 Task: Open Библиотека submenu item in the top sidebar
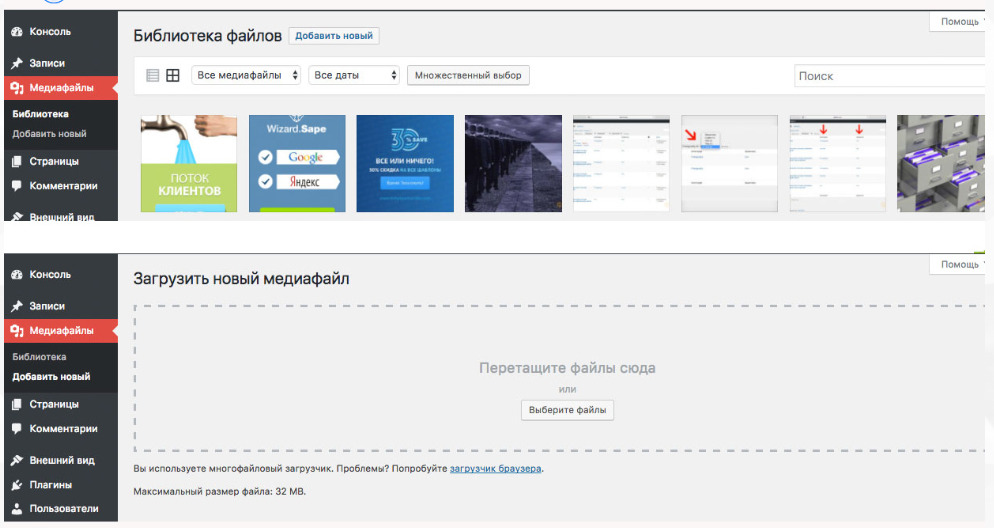click(40, 114)
